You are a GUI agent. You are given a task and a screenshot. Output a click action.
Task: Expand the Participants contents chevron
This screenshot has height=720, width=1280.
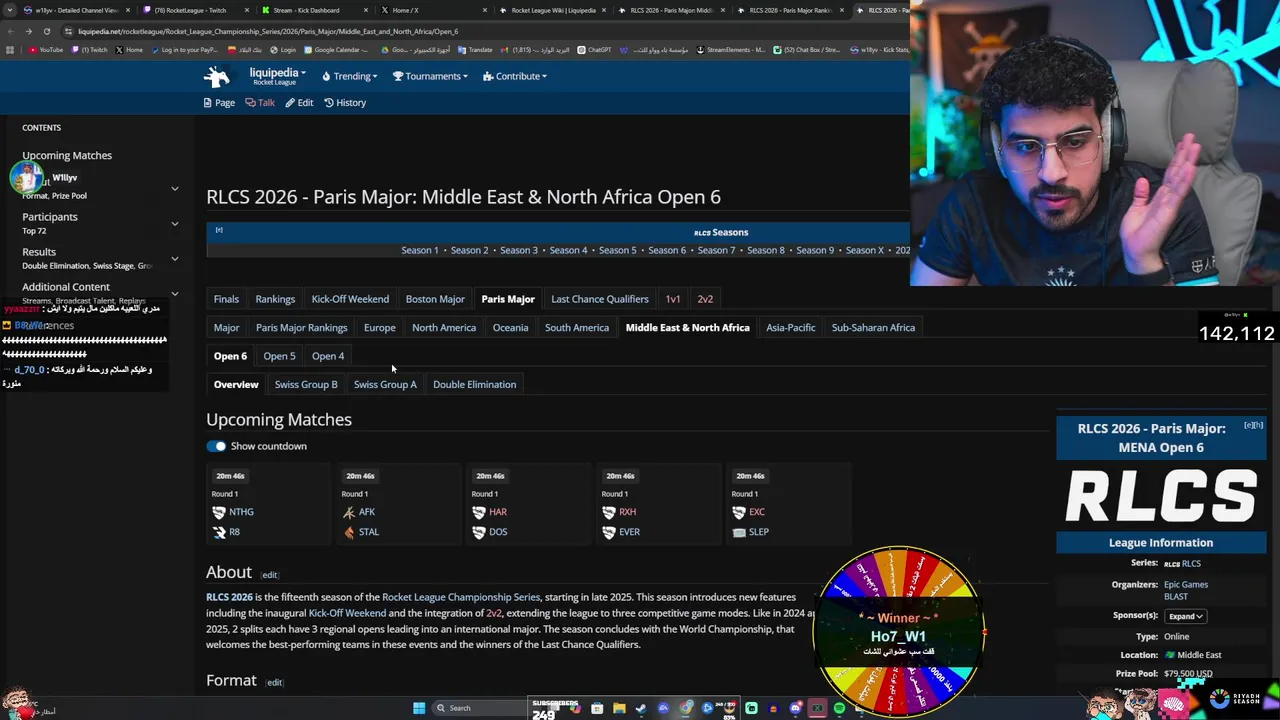point(175,224)
